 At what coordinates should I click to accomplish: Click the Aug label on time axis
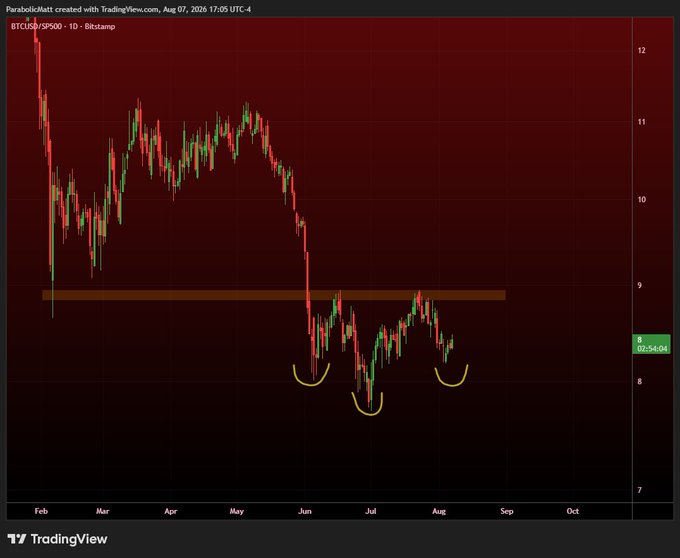coord(439,511)
